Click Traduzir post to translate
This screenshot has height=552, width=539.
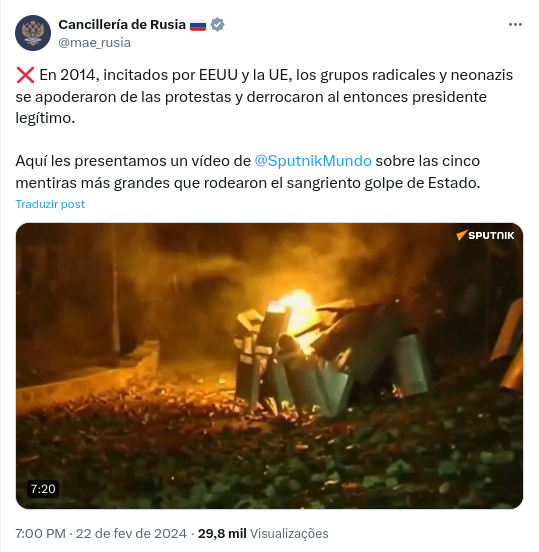50,204
